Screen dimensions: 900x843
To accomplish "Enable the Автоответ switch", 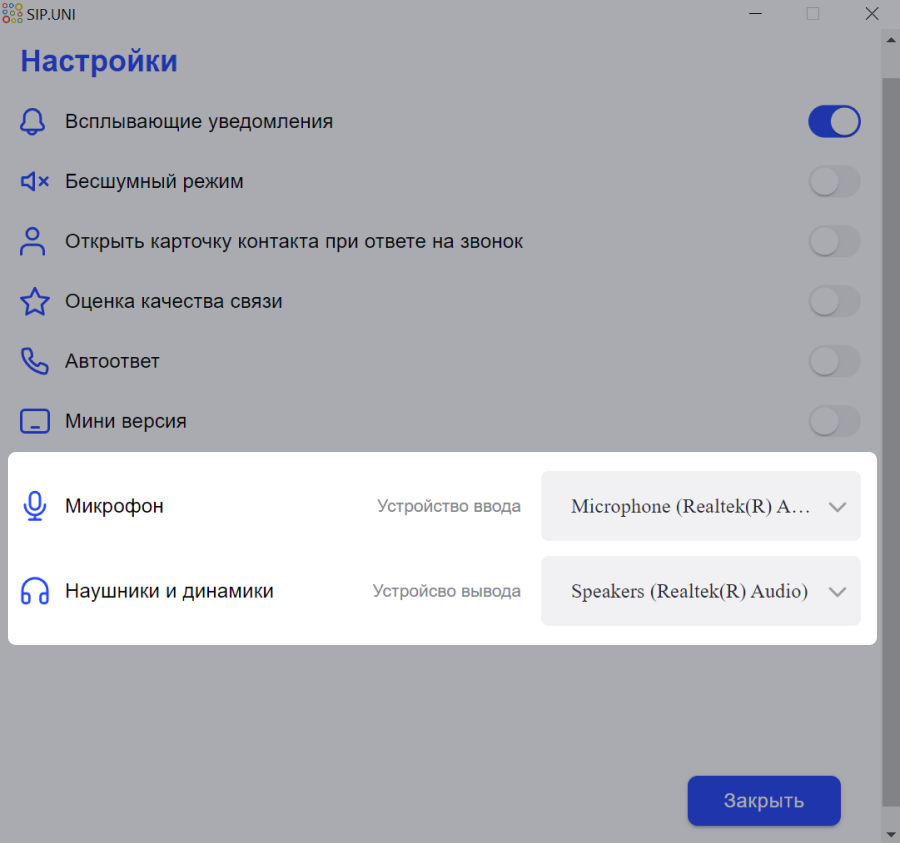I will (834, 361).
